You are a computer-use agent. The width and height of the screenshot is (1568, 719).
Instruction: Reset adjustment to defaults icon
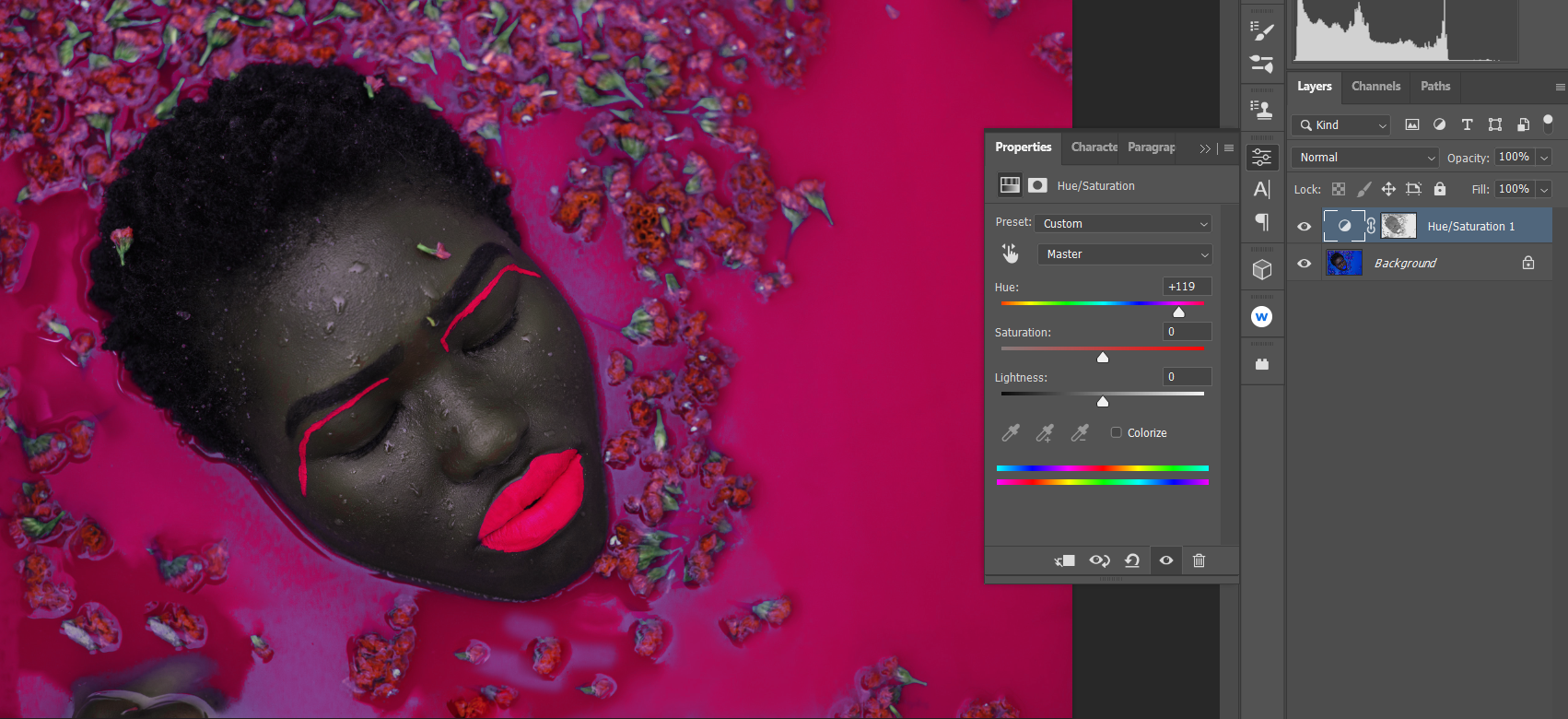tap(1132, 560)
